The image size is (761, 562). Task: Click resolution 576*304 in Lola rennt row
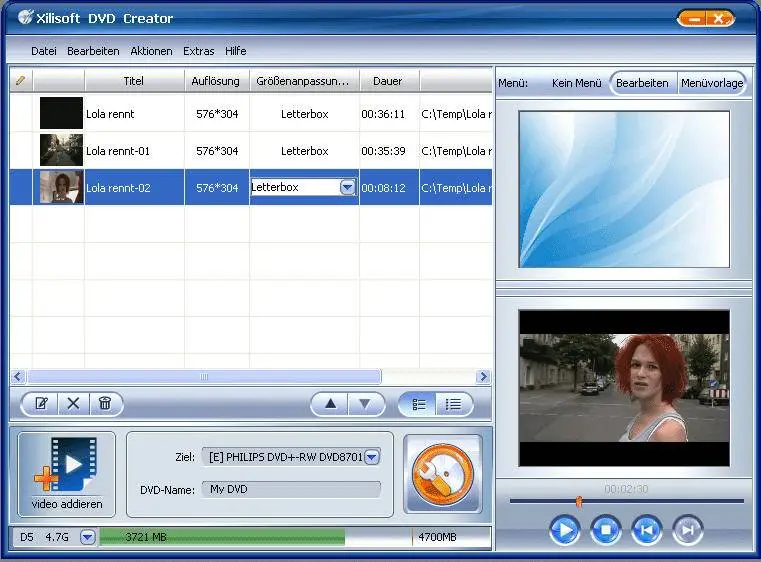[x=217, y=114]
